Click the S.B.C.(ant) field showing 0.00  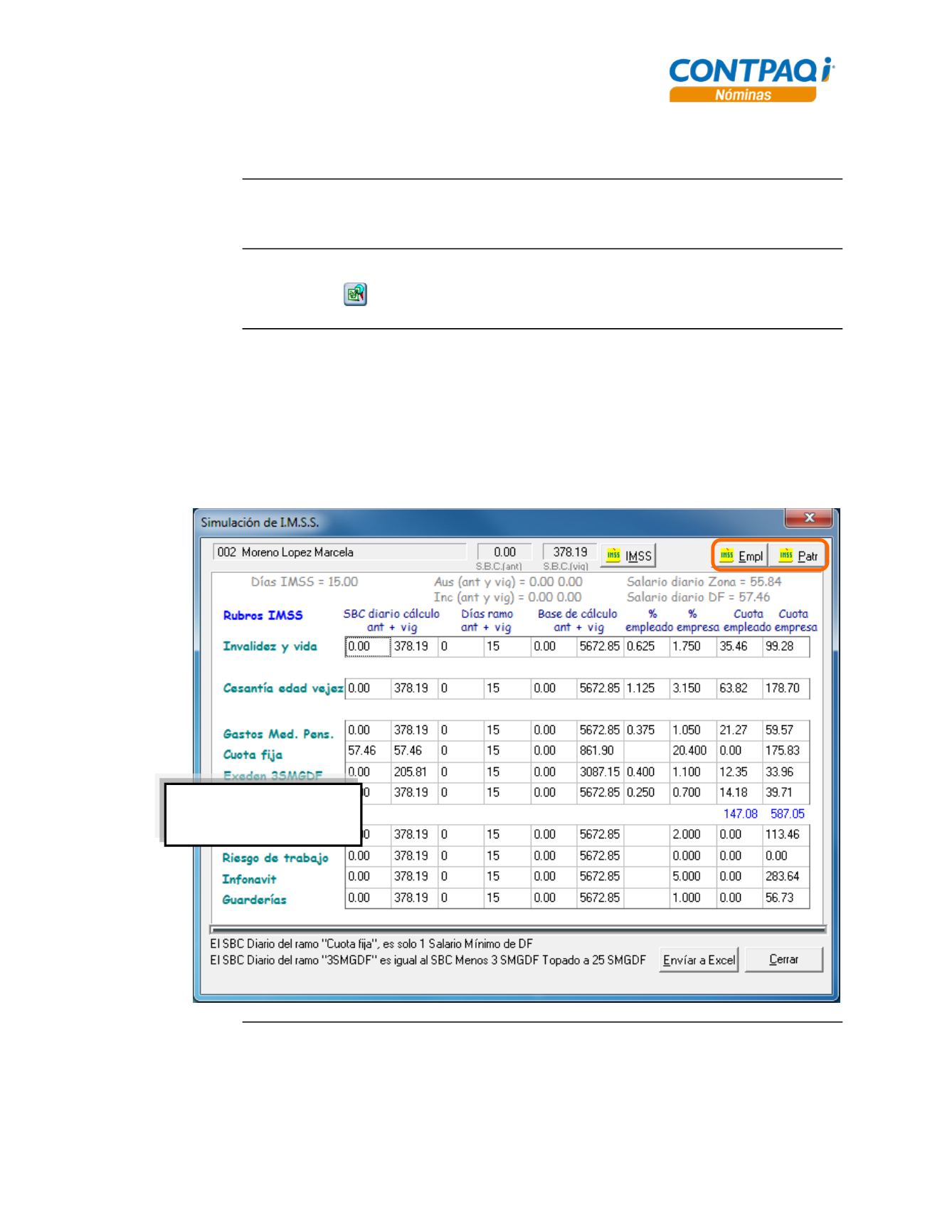pos(504,552)
